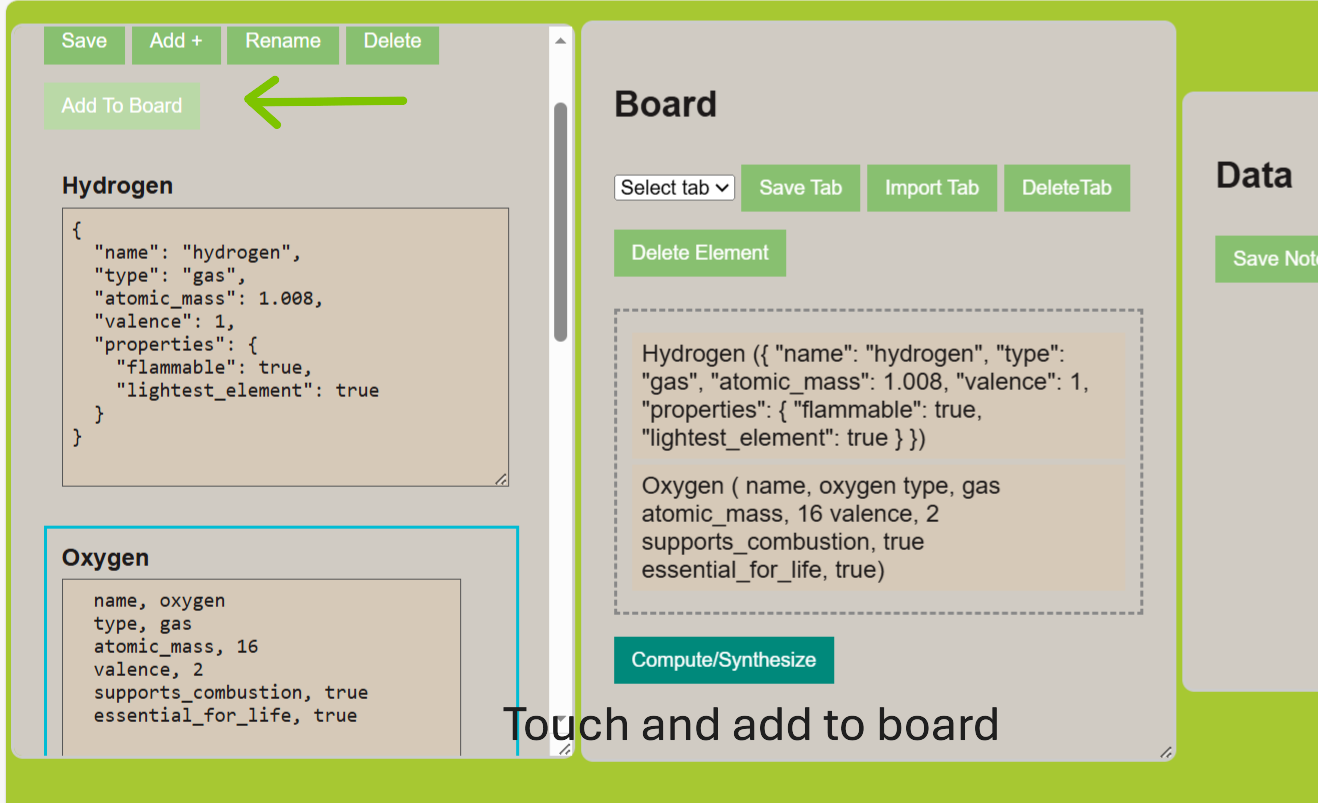Click the Board panel resize handle corner
The image size is (1318, 803).
click(1165, 752)
